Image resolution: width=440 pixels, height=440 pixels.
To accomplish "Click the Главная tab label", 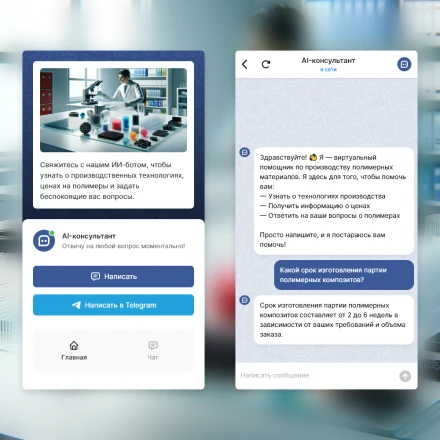I will pos(74,357).
